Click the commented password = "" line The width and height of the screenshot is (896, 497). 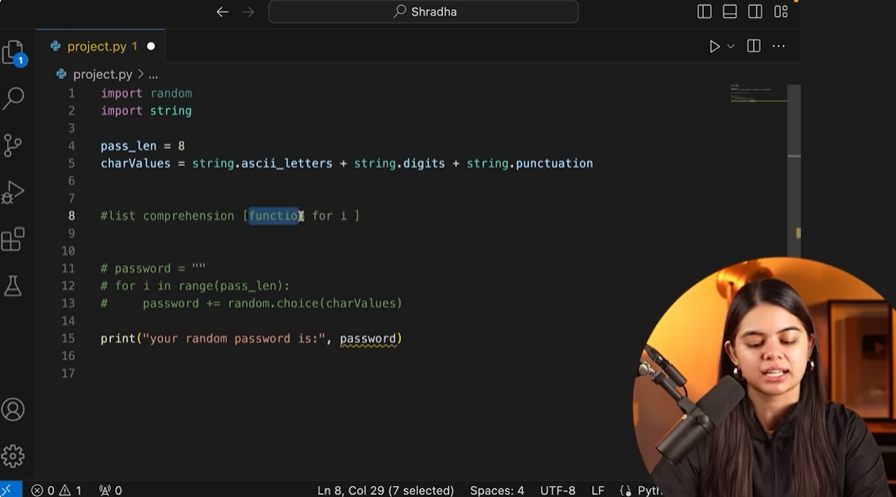(153, 268)
